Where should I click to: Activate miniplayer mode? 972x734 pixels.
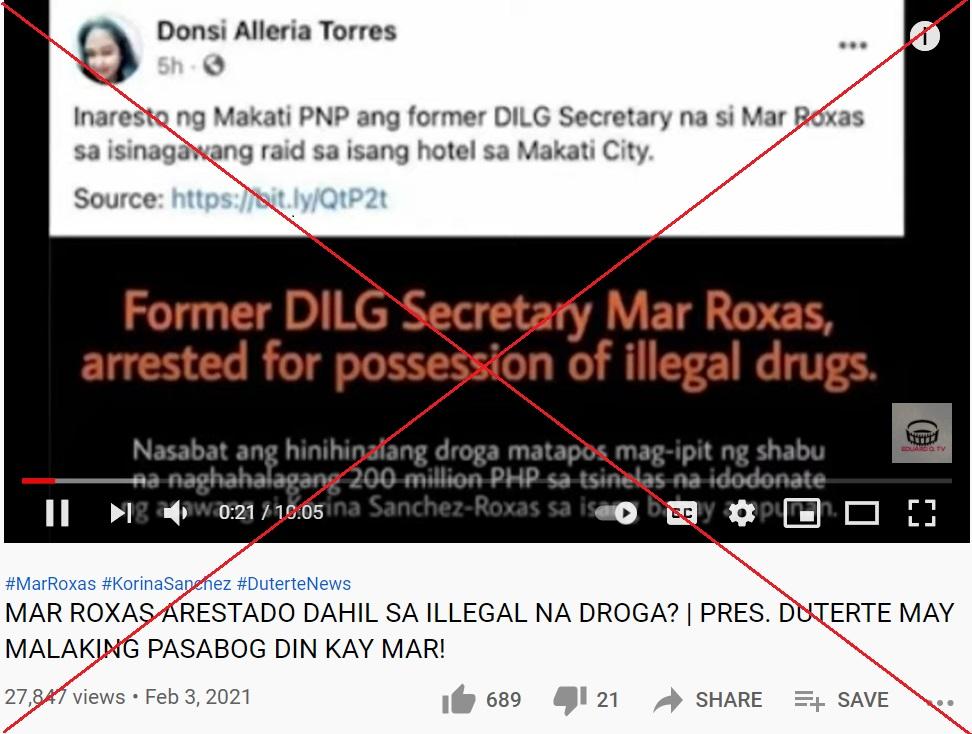802,513
